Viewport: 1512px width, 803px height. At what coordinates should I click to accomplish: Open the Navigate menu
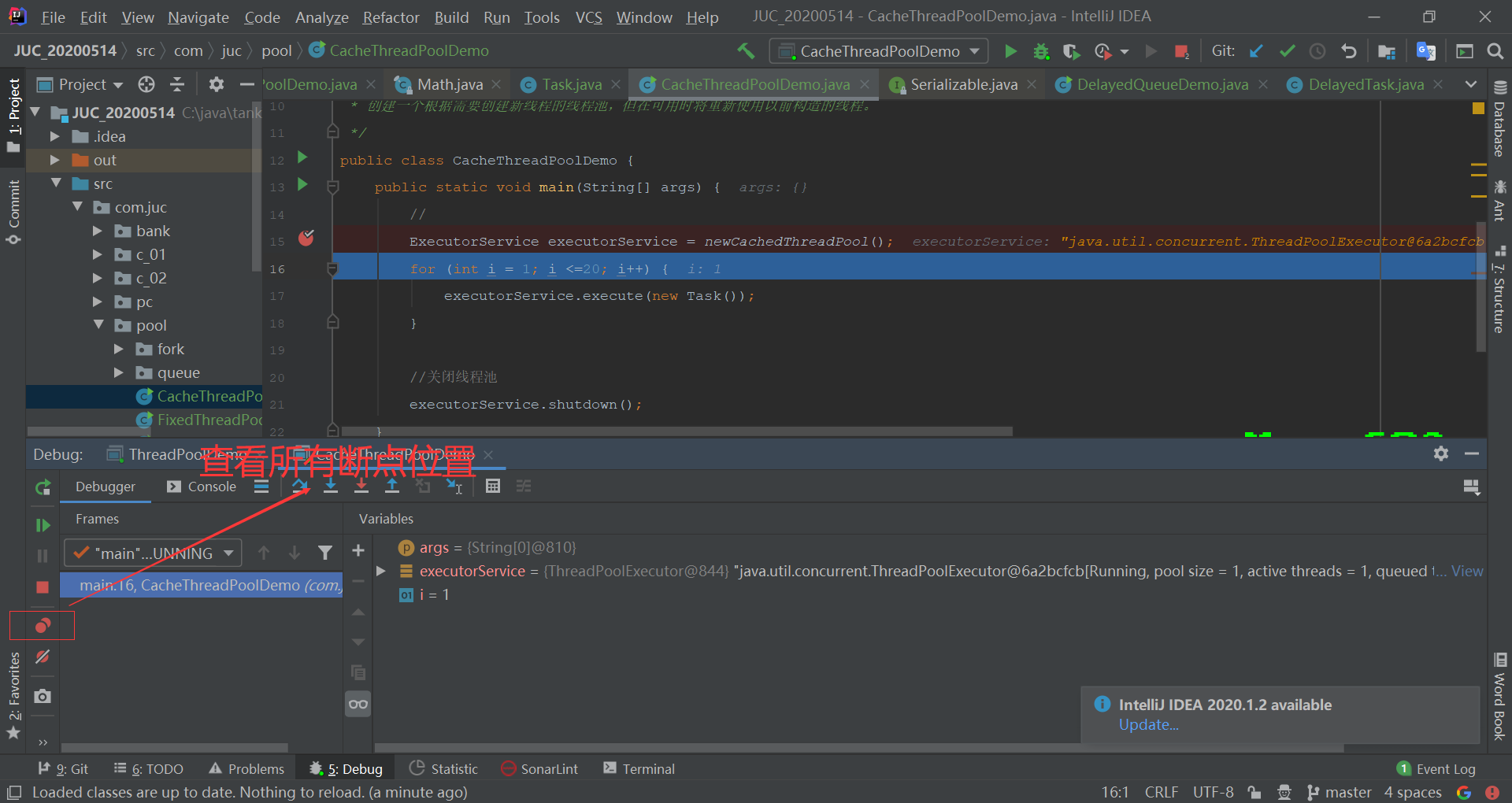pyautogui.click(x=198, y=17)
